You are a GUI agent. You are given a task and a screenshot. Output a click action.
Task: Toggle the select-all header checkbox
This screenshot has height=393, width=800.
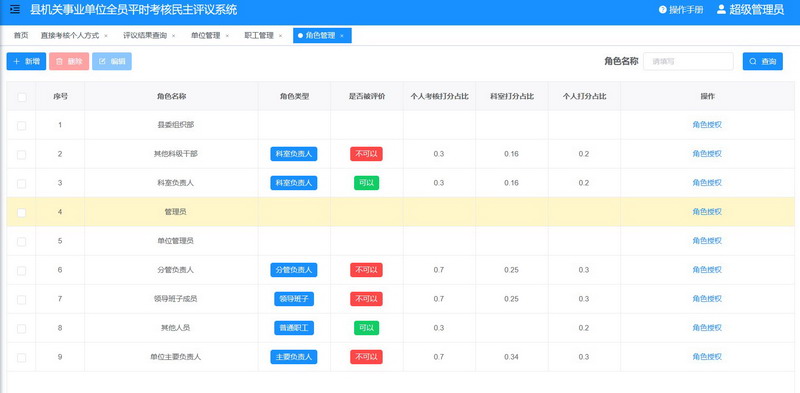(x=22, y=97)
